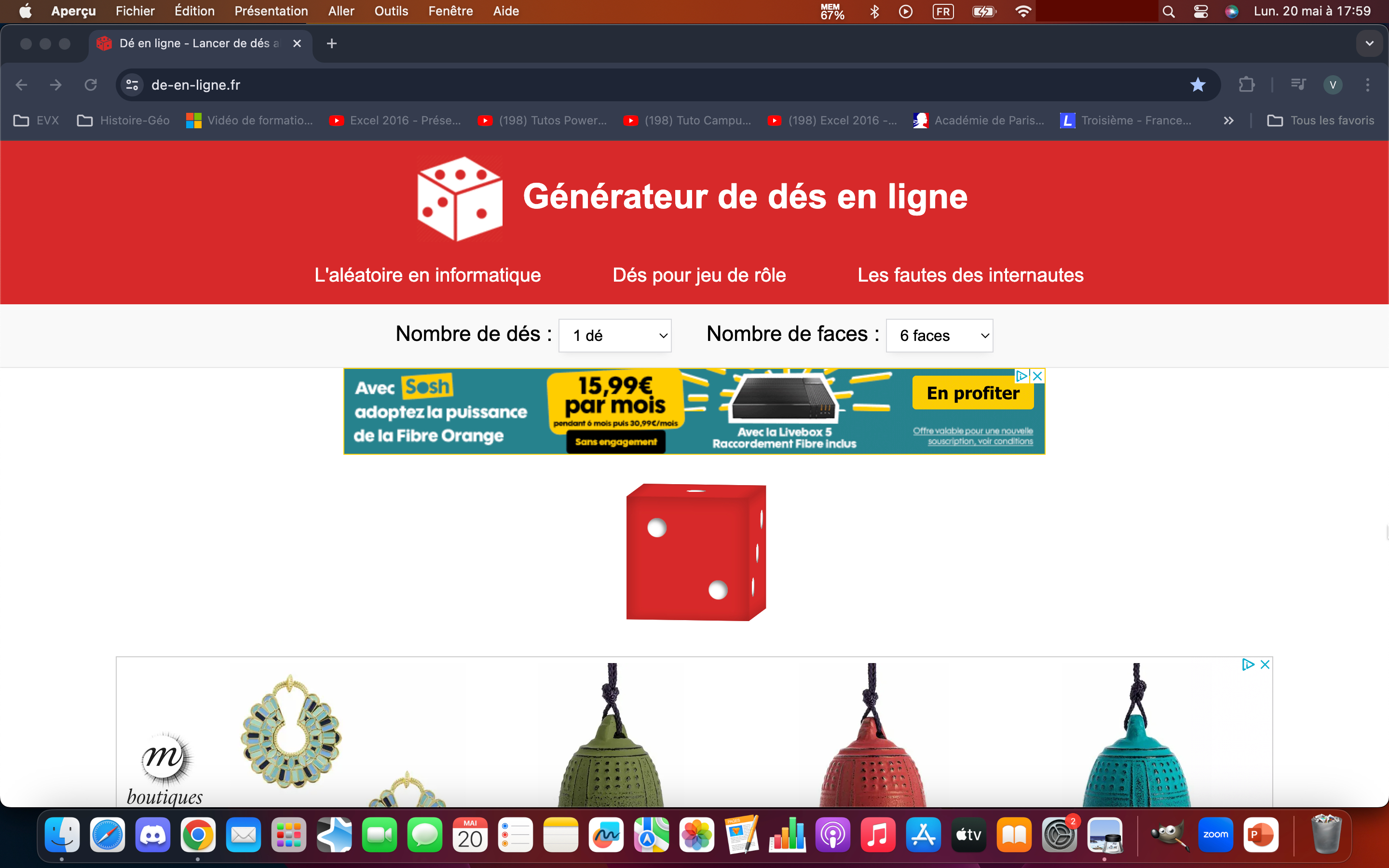Open Chrome's three-dot menu

(x=1367, y=85)
